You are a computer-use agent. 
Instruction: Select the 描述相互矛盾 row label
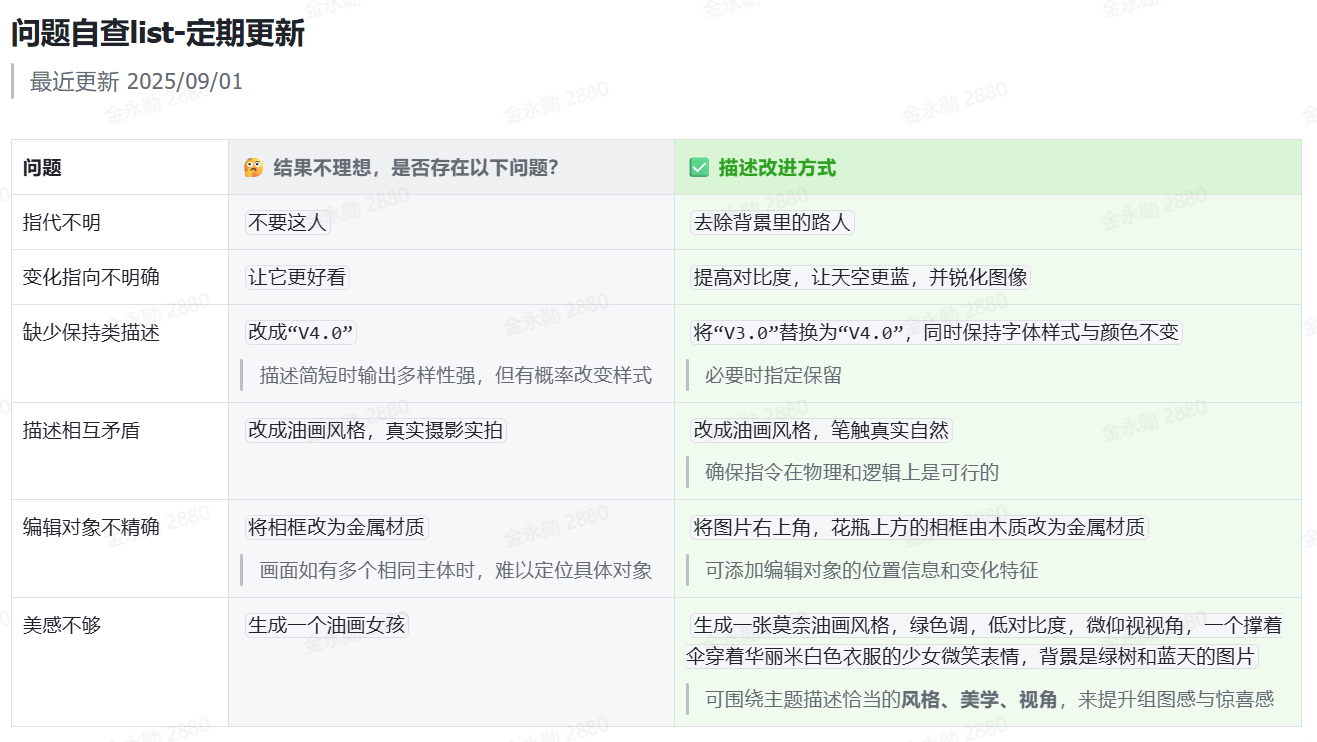point(81,431)
